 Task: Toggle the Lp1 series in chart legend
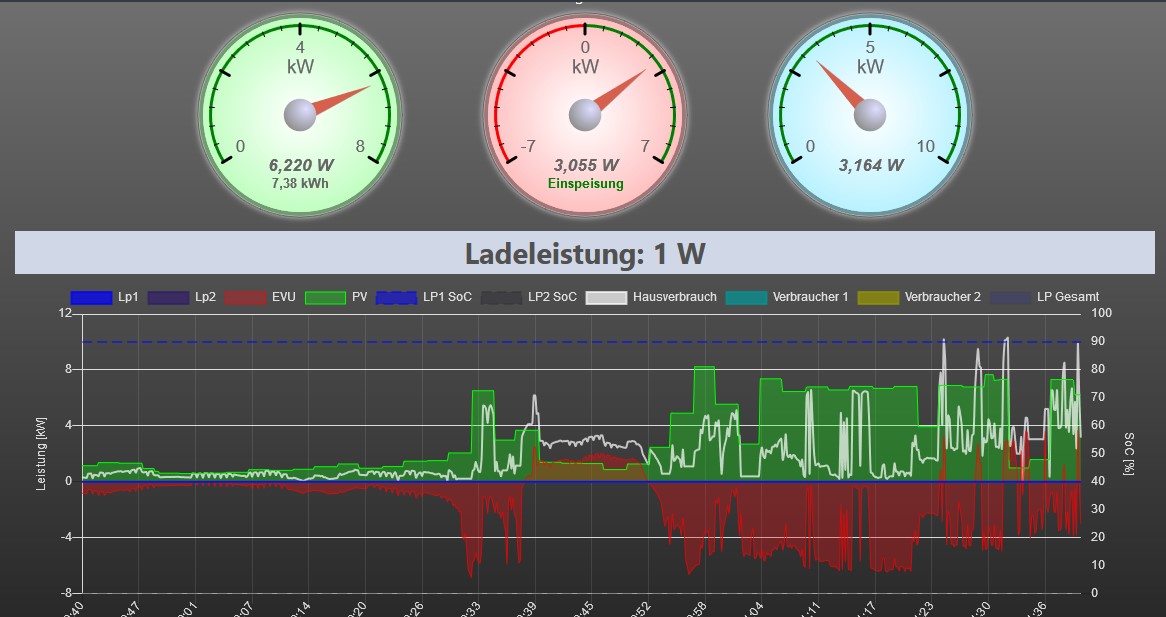point(105,297)
